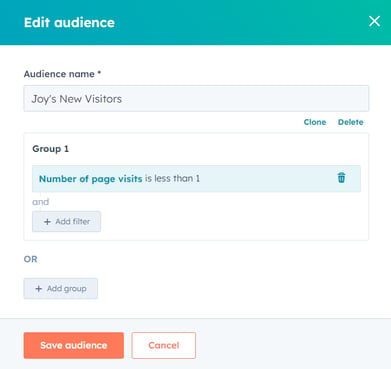Open the Number of page visits filter
Image resolution: width=391 pixels, height=369 pixels.
(x=91, y=179)
